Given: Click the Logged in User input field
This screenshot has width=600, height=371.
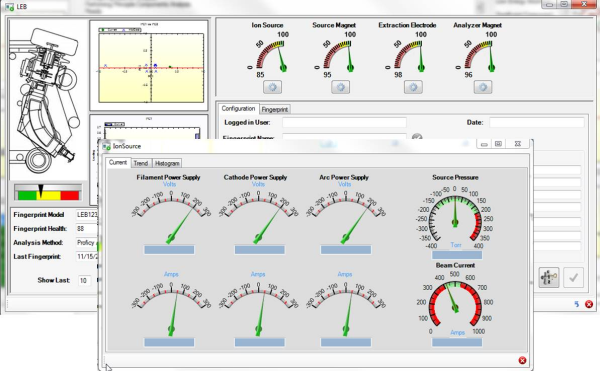Looking at the screenshot, I should (x=344, y=122).
